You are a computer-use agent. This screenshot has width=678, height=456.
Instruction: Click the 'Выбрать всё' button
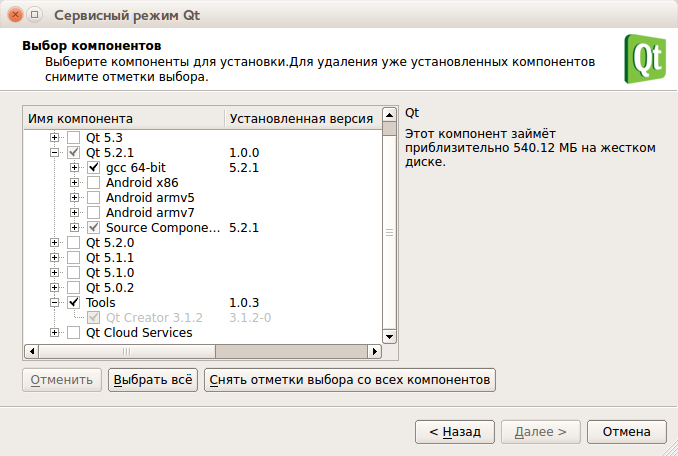pos(153,380)
